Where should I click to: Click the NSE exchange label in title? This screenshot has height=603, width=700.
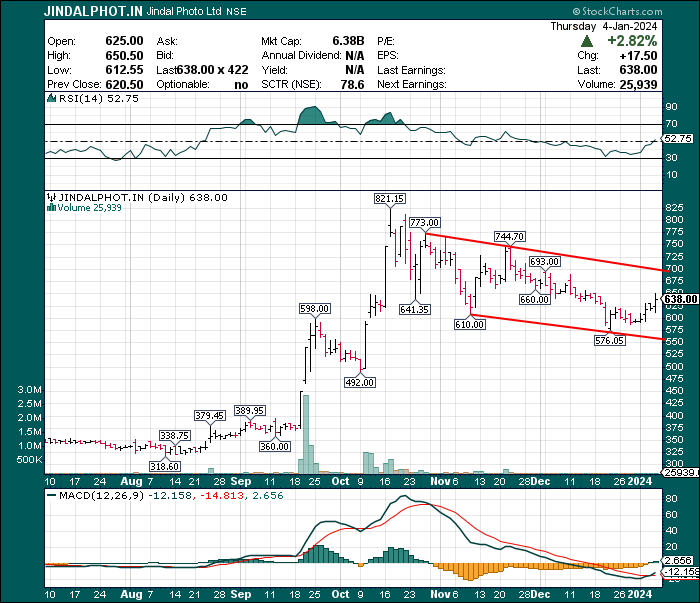click(236, 12)
